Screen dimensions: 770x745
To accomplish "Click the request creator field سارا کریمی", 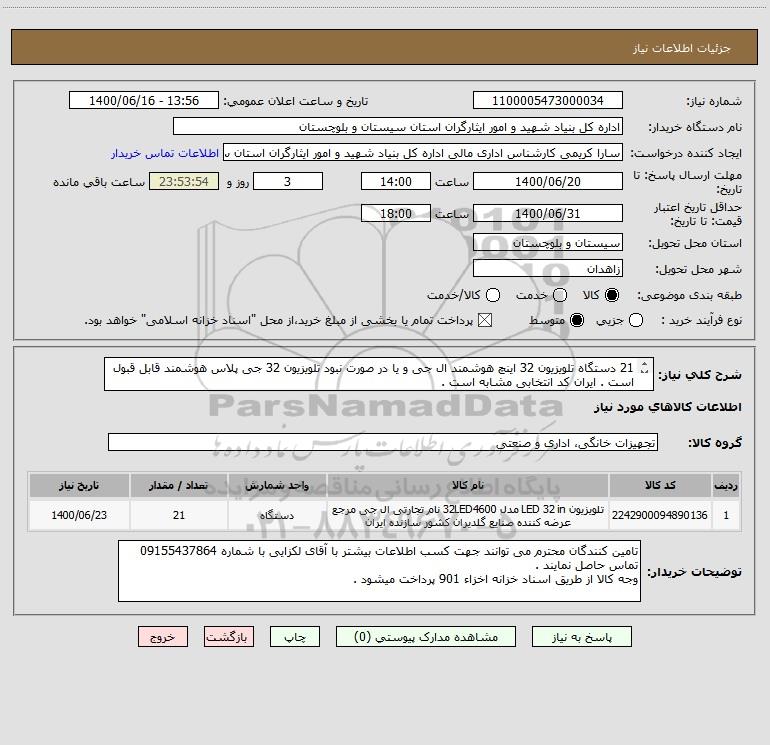I will tap(423, 153).
